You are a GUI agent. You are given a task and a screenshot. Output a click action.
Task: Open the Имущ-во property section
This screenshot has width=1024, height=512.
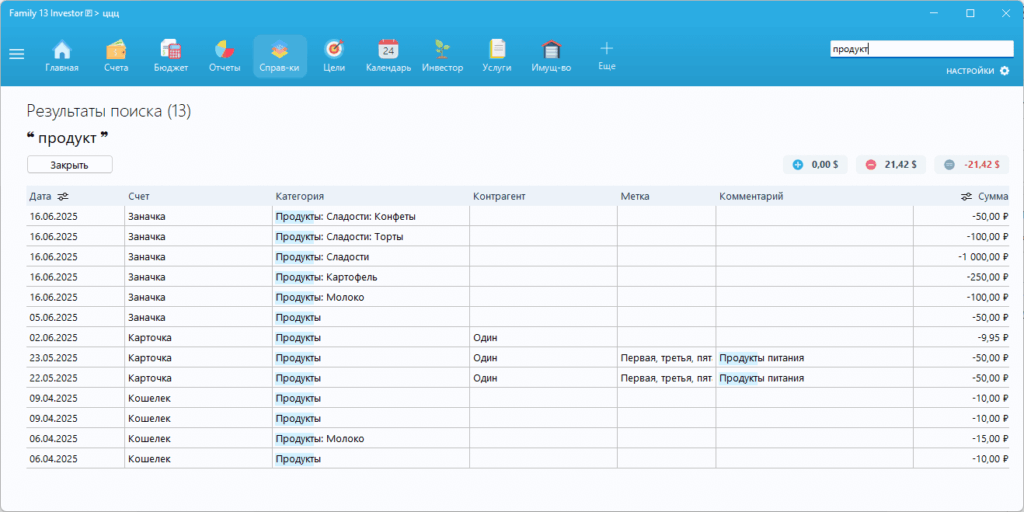point(551,56)
